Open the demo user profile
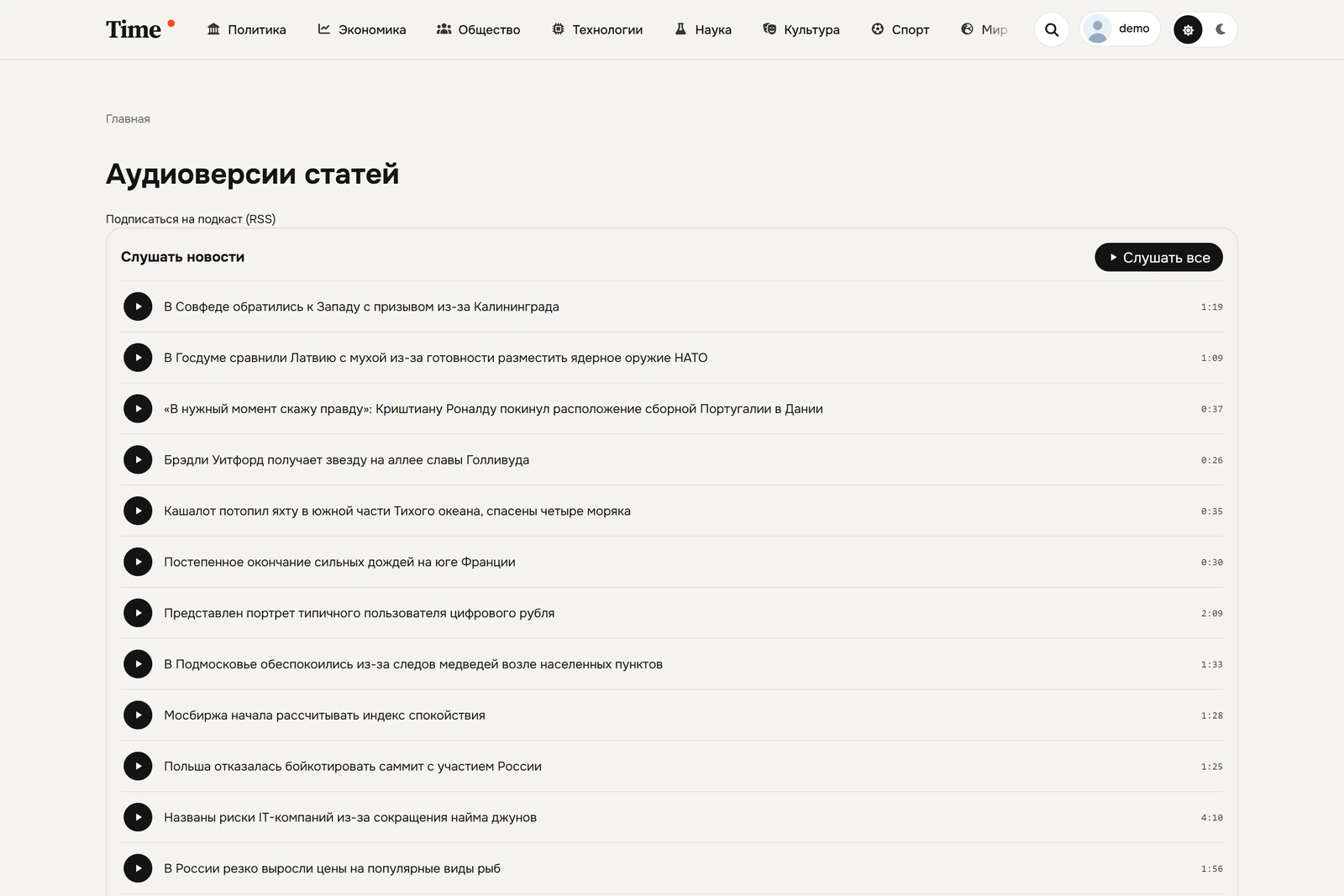This screenshot has width=1344, height=896. coord(1120,29)
